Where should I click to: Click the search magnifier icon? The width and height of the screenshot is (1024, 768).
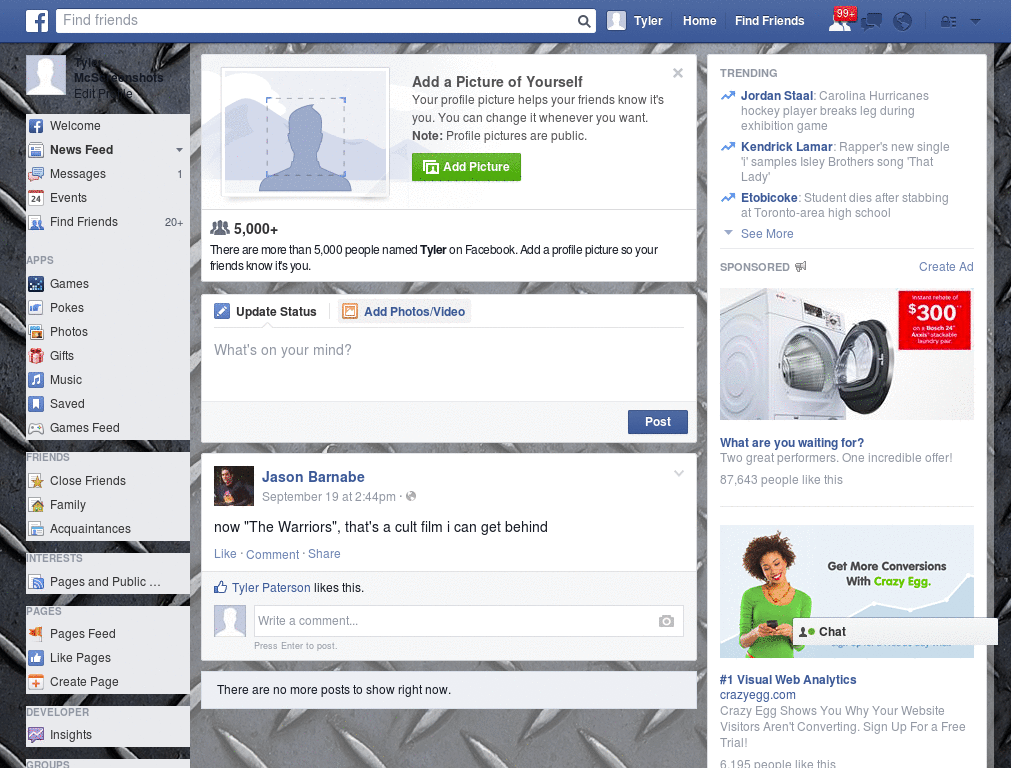[584, 22]
